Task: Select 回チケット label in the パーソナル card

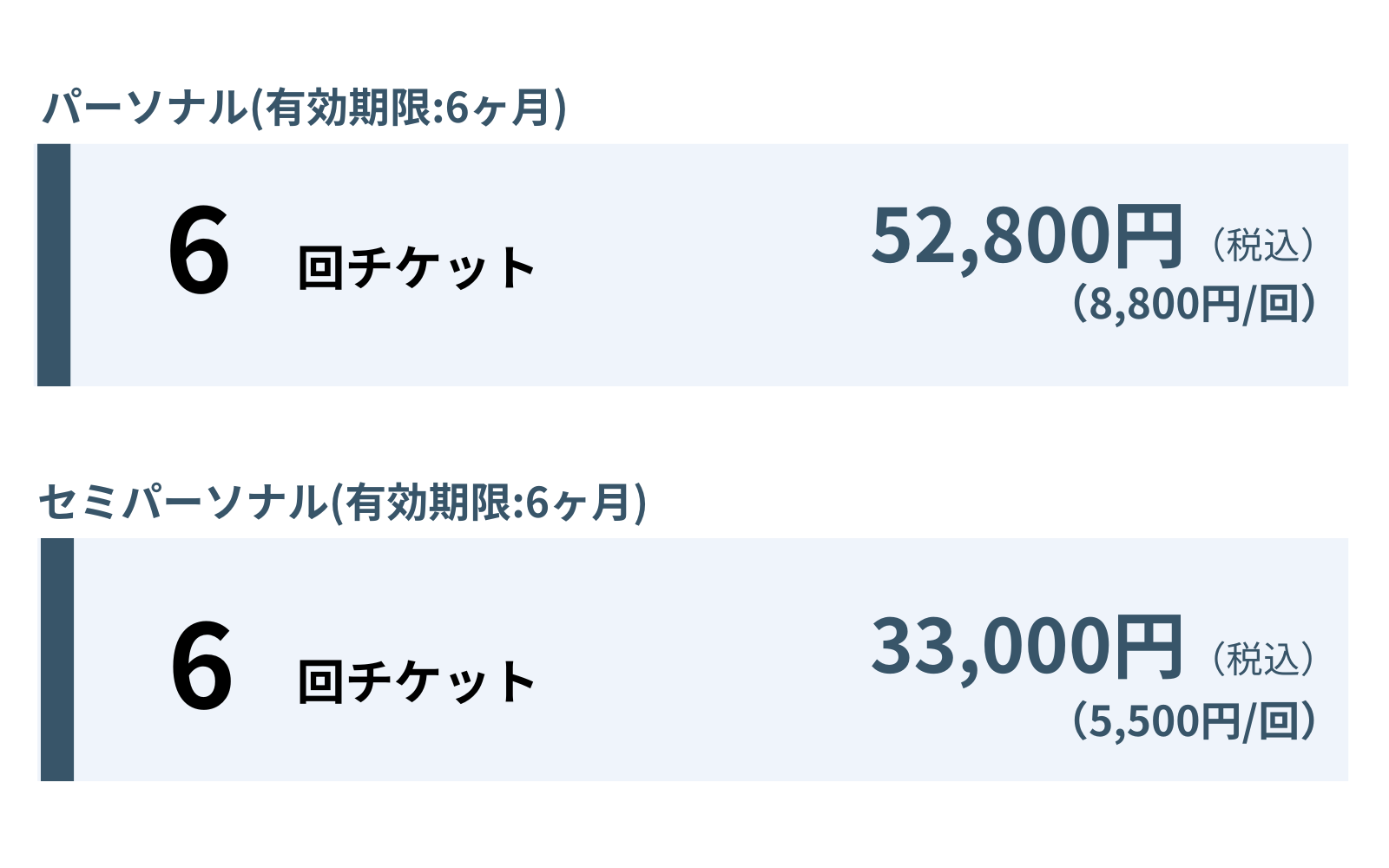Action: [x=417, y=267]
